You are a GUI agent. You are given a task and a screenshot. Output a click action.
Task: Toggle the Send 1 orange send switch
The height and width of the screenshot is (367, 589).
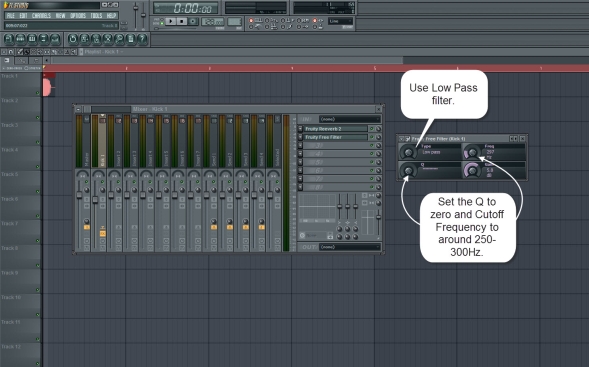(x=214, y=227)
